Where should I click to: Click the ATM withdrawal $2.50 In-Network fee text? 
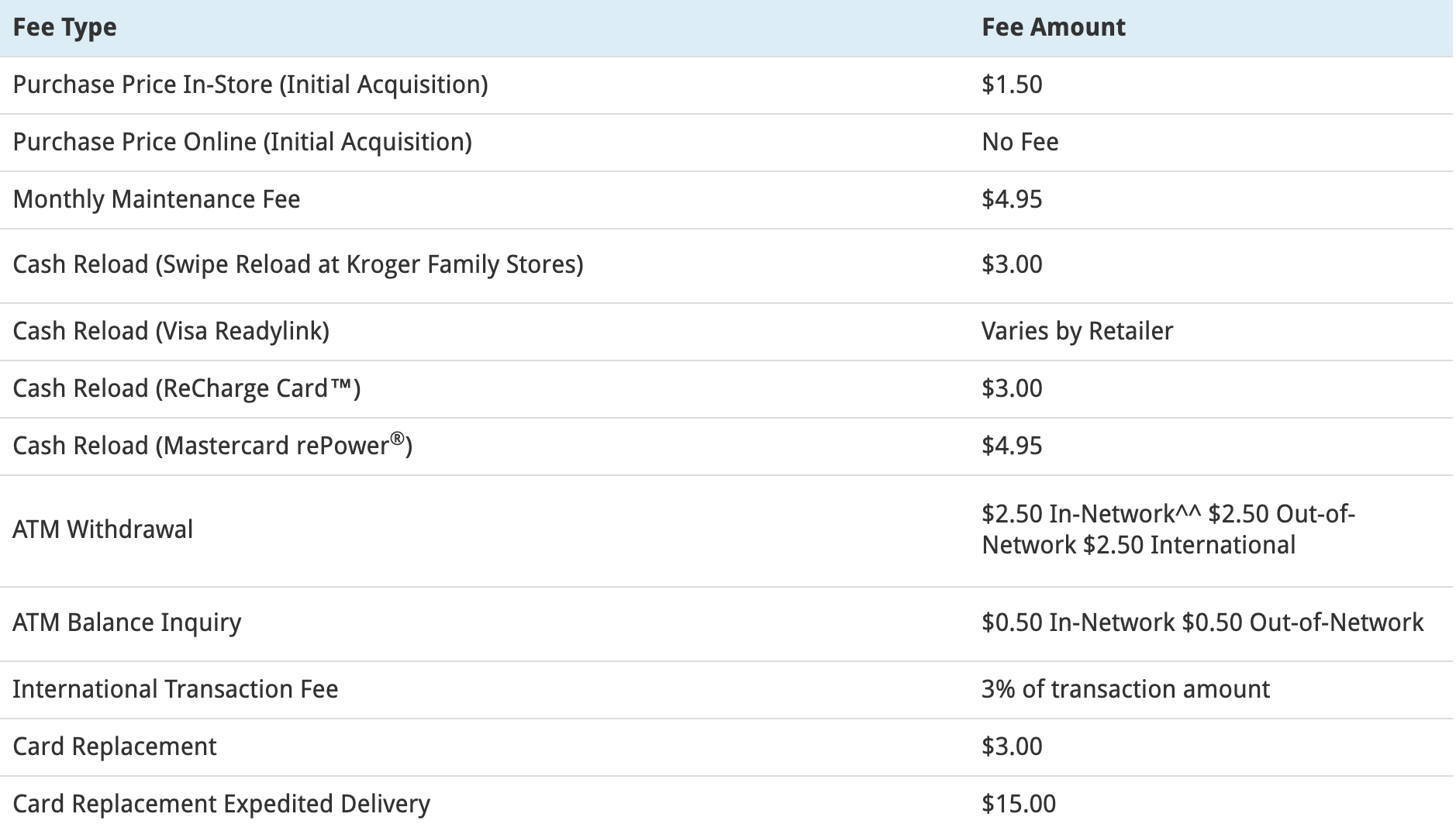(x=1091, y=514)
